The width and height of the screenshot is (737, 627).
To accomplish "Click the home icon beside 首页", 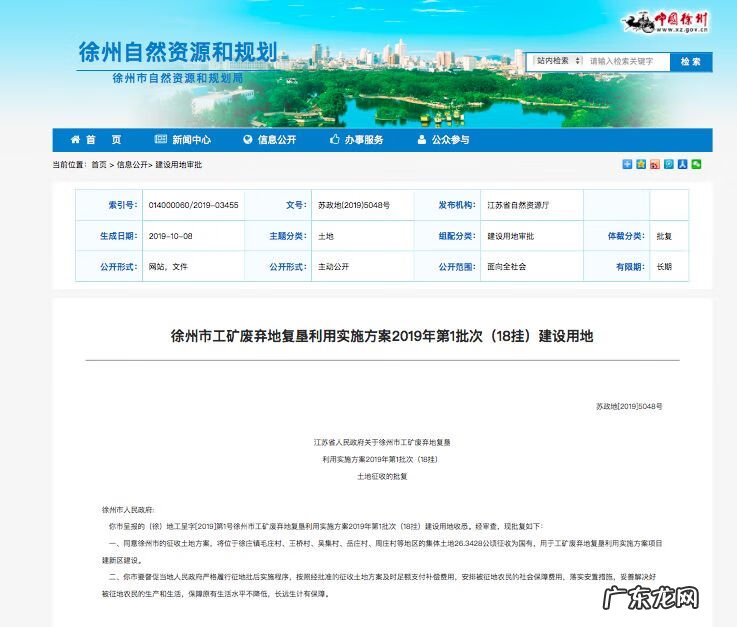I will pyautogui.click(x=75, y=140).
